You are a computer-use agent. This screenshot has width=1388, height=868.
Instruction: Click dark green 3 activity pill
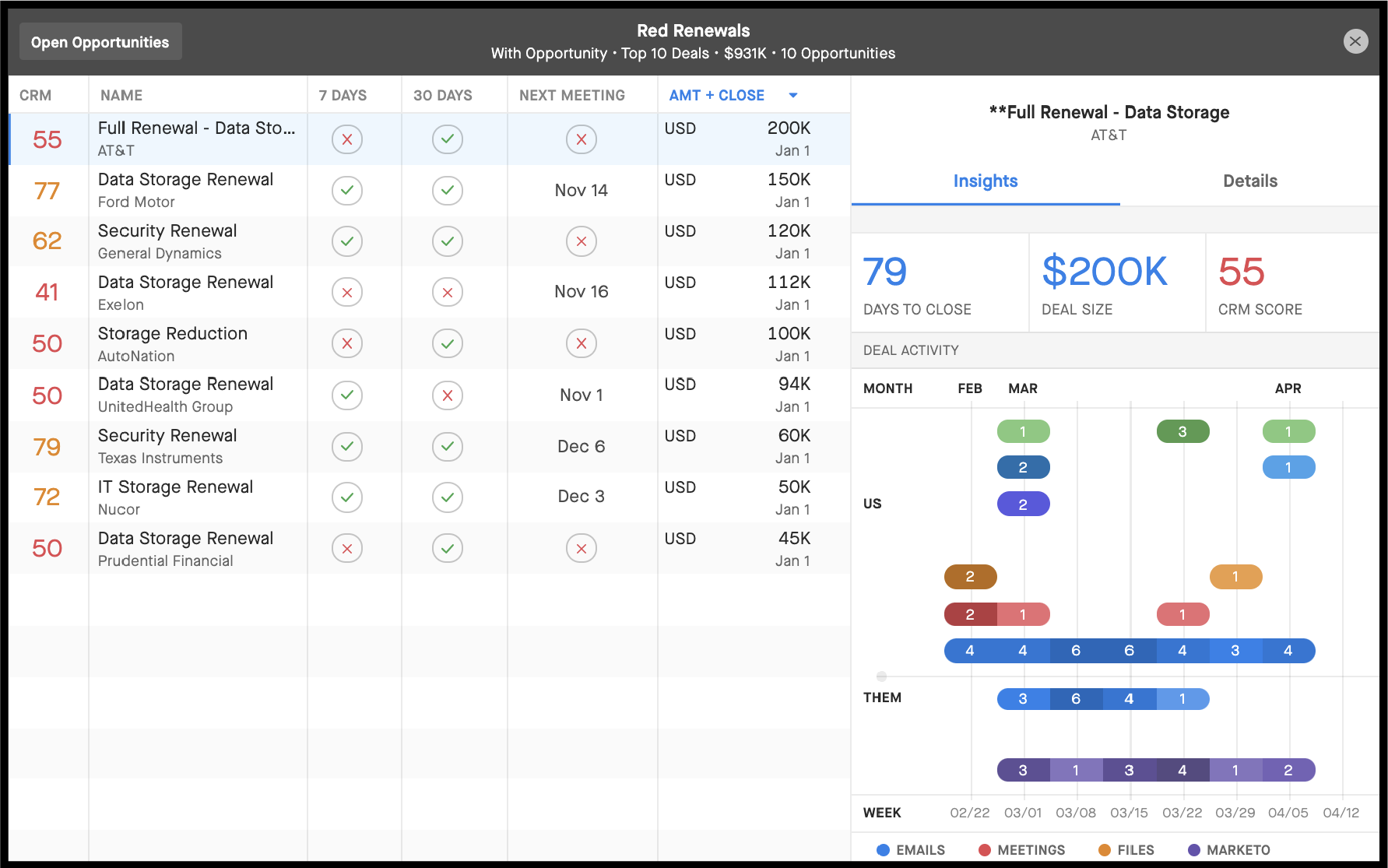point(1183,431)
